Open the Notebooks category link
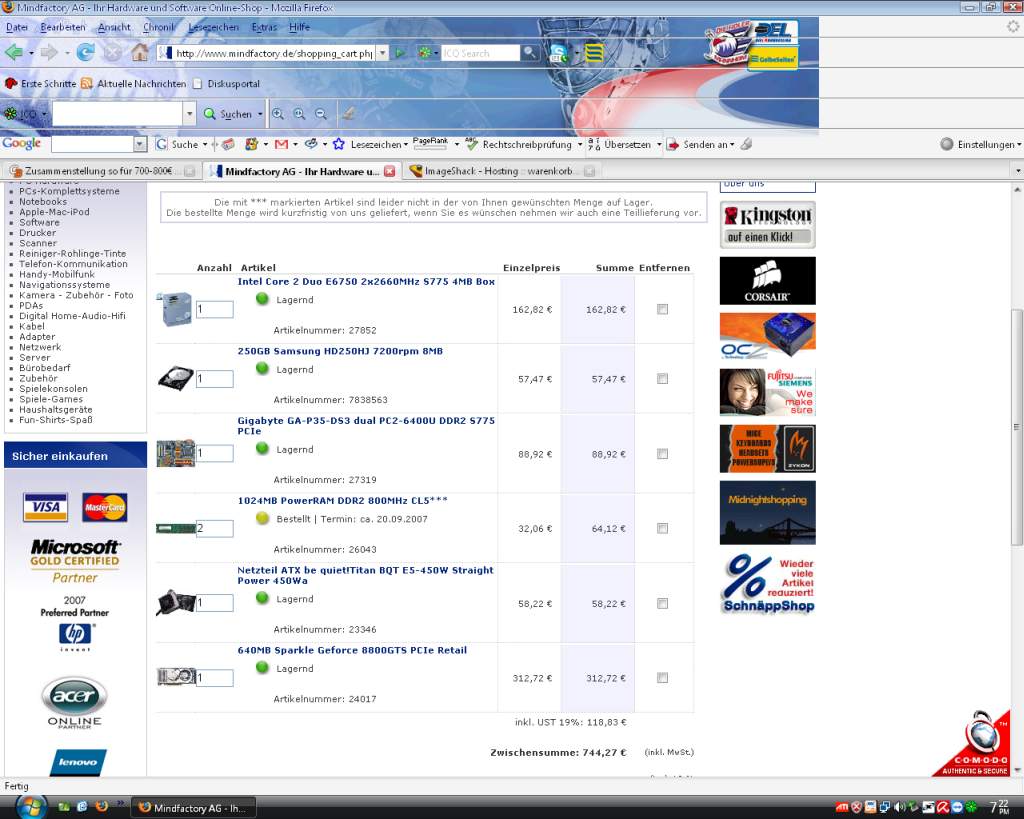Screen dimensions: 1024x819 tap(43, 202)
